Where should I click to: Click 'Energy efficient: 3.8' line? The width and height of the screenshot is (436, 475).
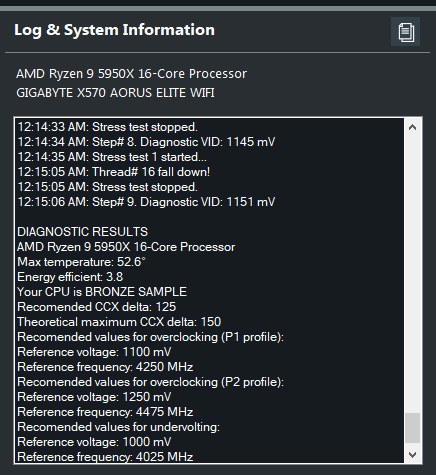click(70, 277)
